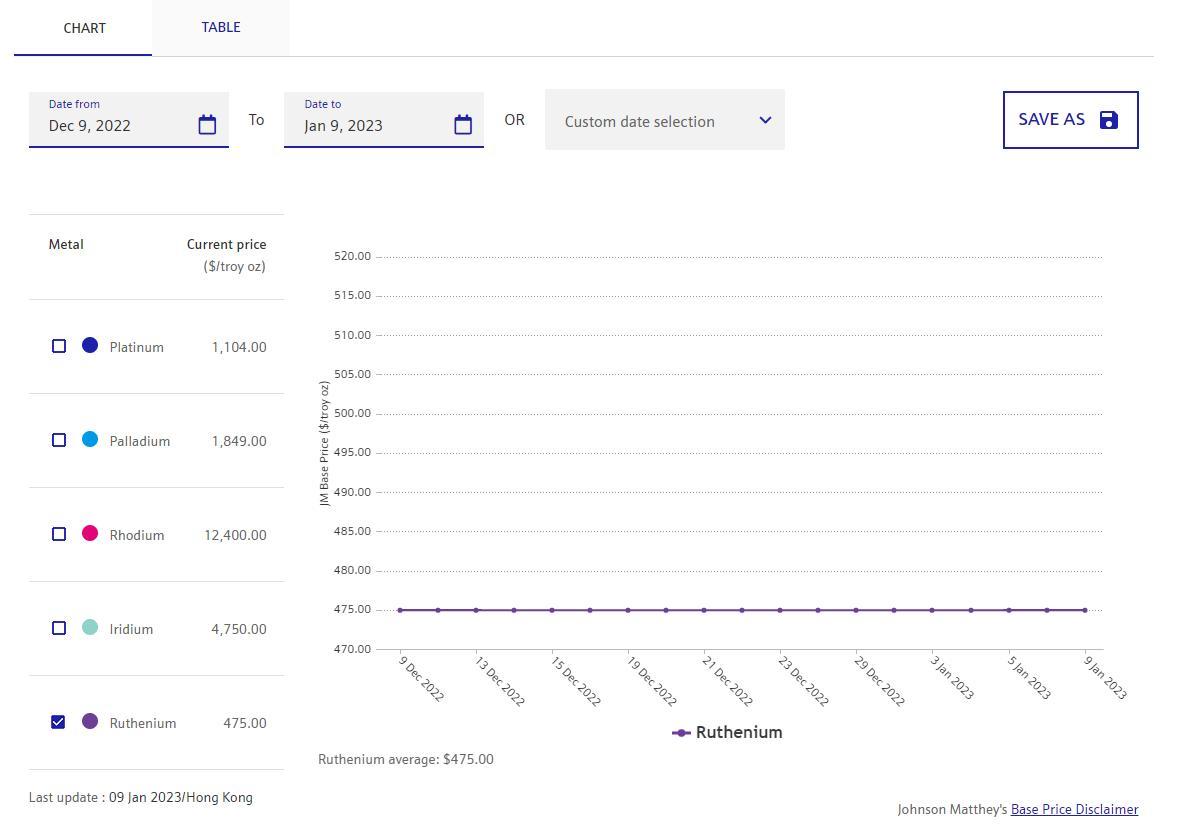Viewport: 1180px width, 828px height.
Task: Click the floppy disk save icon
Action: point(1108,120)
